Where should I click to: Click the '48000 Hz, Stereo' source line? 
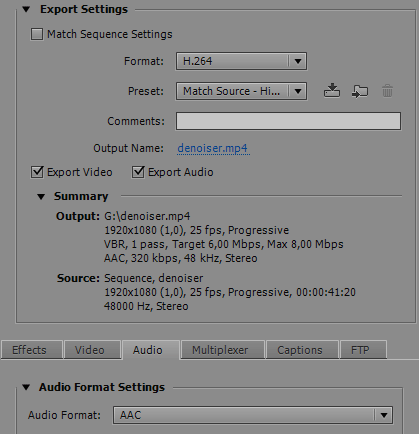coord(146,306)
